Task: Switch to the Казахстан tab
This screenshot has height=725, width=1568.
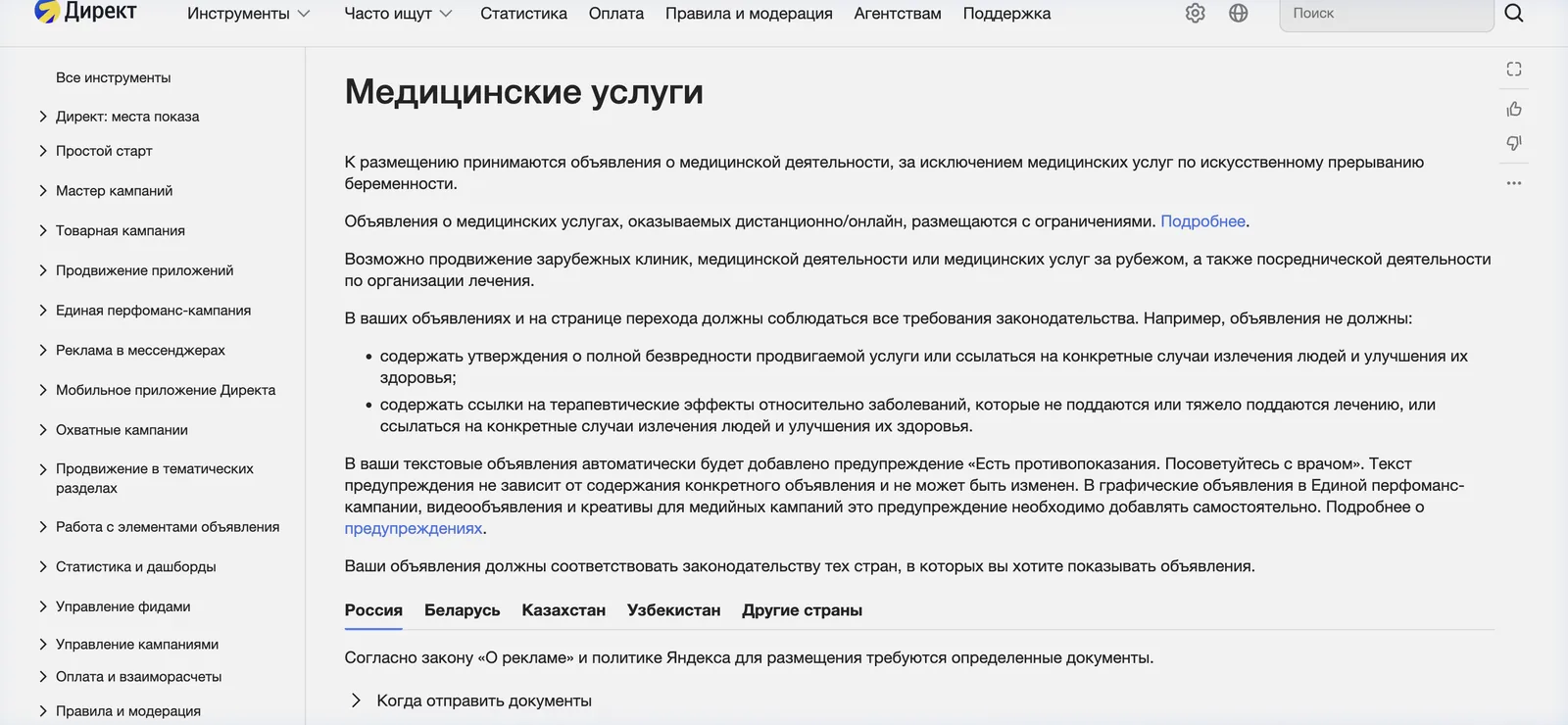Action: pos(563,610)
